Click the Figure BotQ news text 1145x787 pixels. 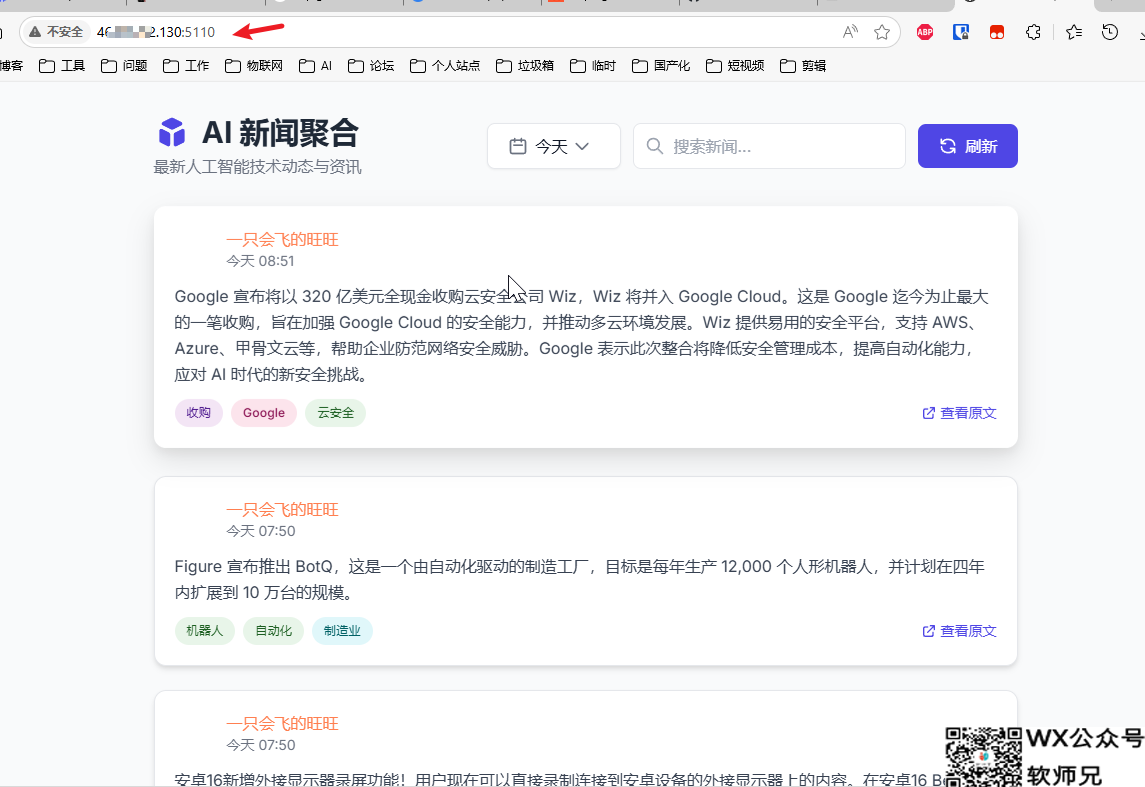(580, 580)
